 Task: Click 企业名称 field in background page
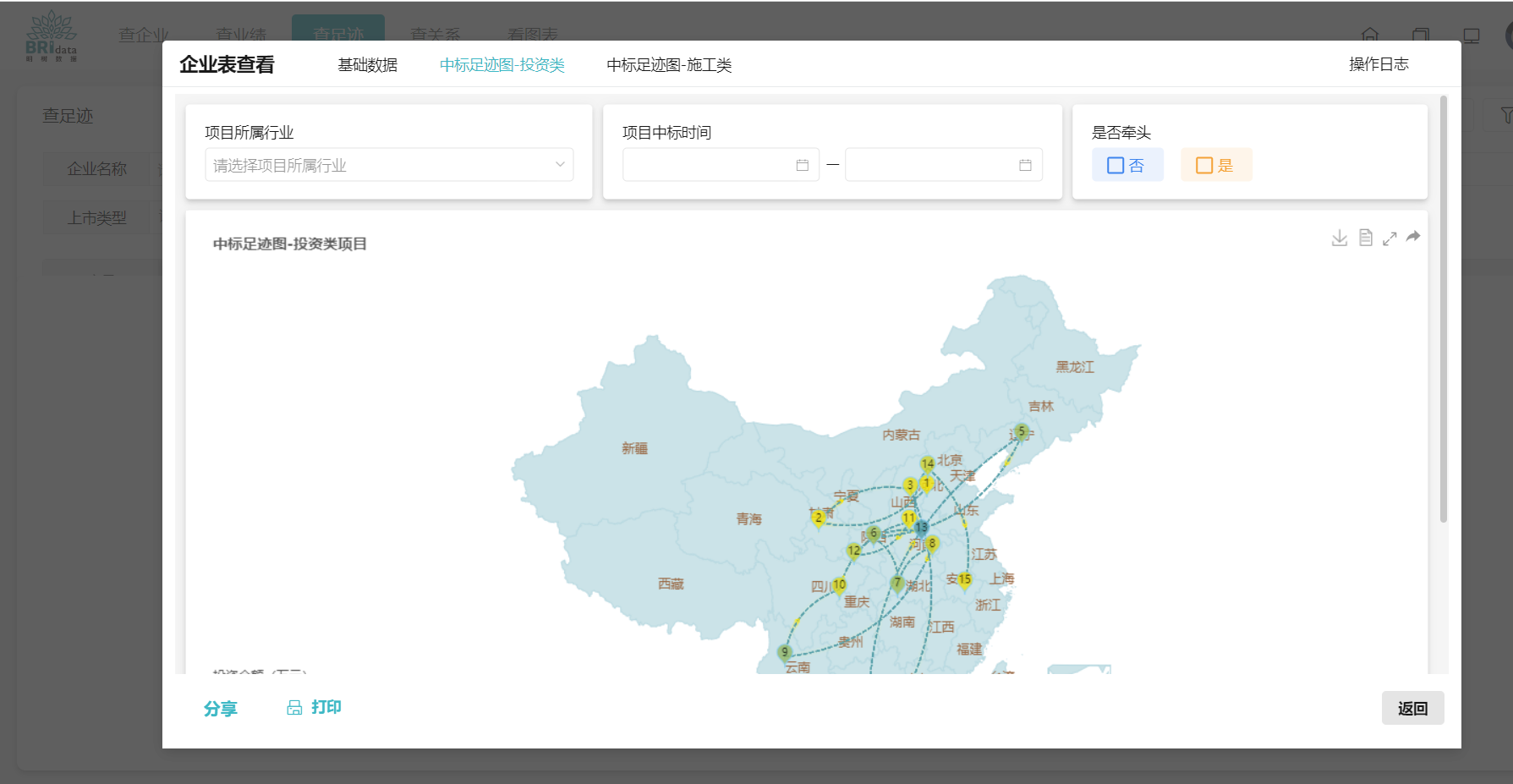(97, 169)
